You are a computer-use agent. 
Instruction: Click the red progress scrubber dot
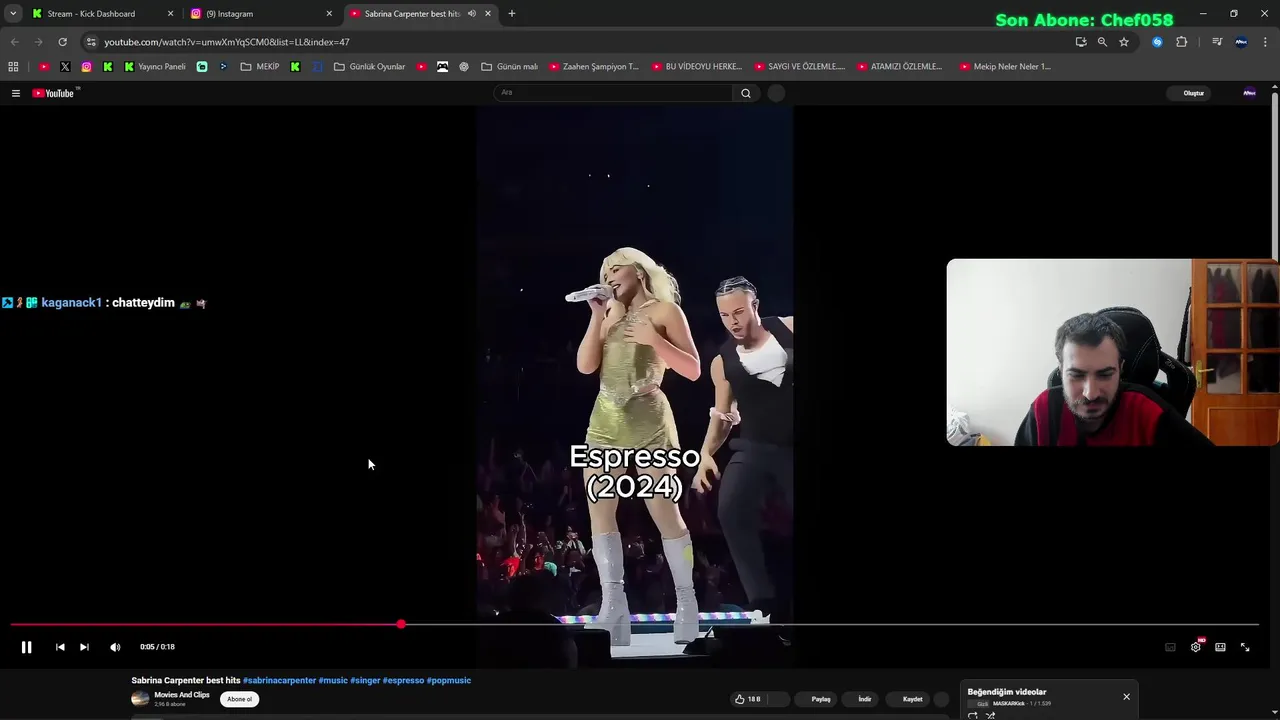click(401, 624)
